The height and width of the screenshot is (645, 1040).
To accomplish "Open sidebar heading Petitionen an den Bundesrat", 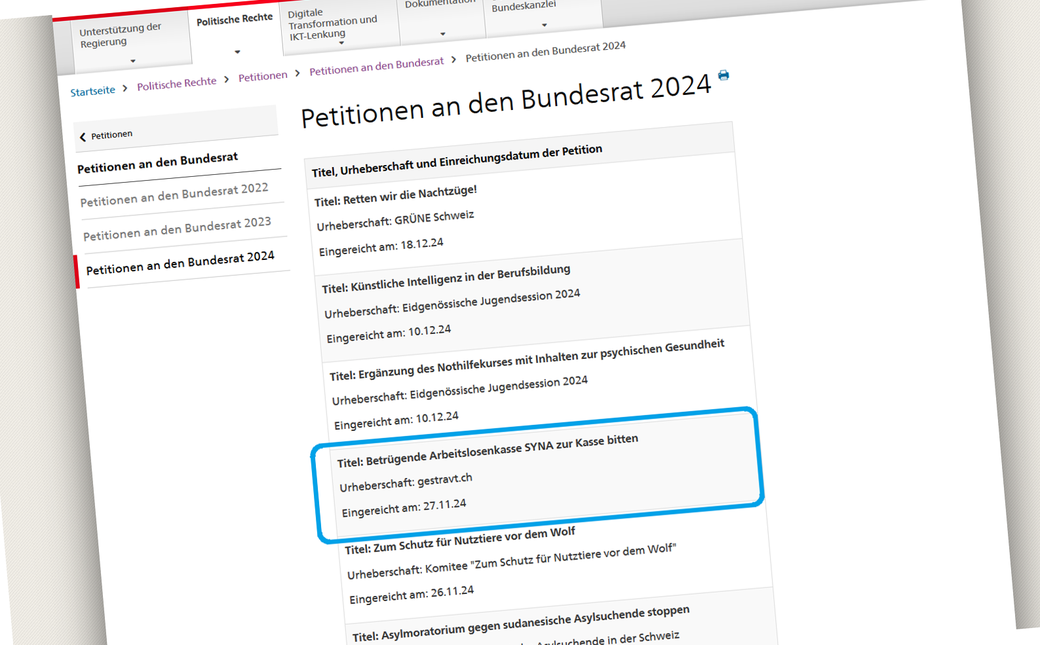I will point(157,163).
